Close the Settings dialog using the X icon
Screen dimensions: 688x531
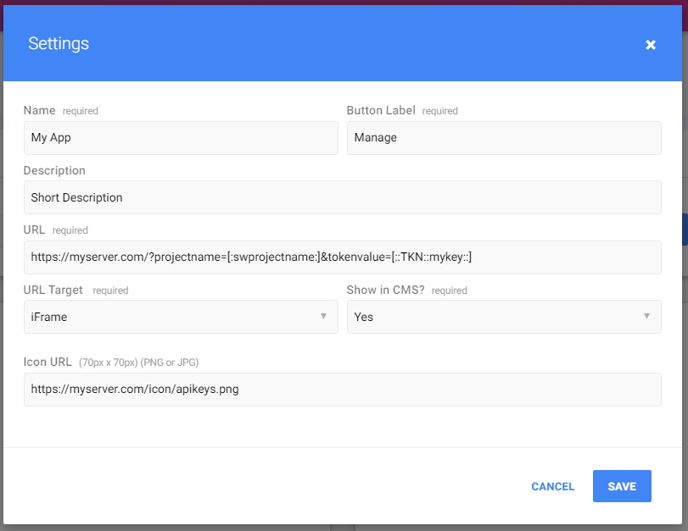click(x=650, y=45)
